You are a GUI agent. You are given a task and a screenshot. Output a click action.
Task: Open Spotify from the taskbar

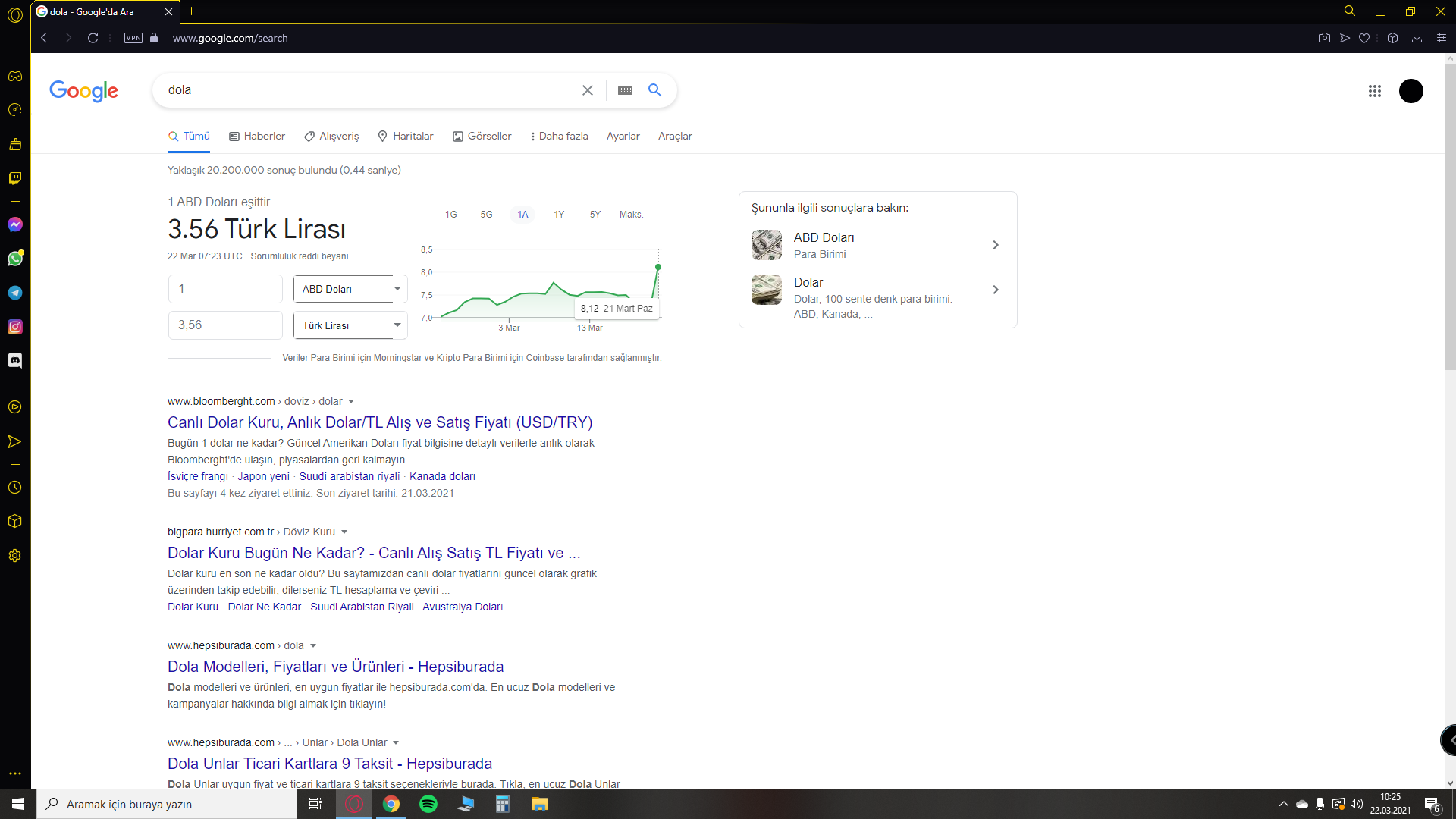coord(428,804)
